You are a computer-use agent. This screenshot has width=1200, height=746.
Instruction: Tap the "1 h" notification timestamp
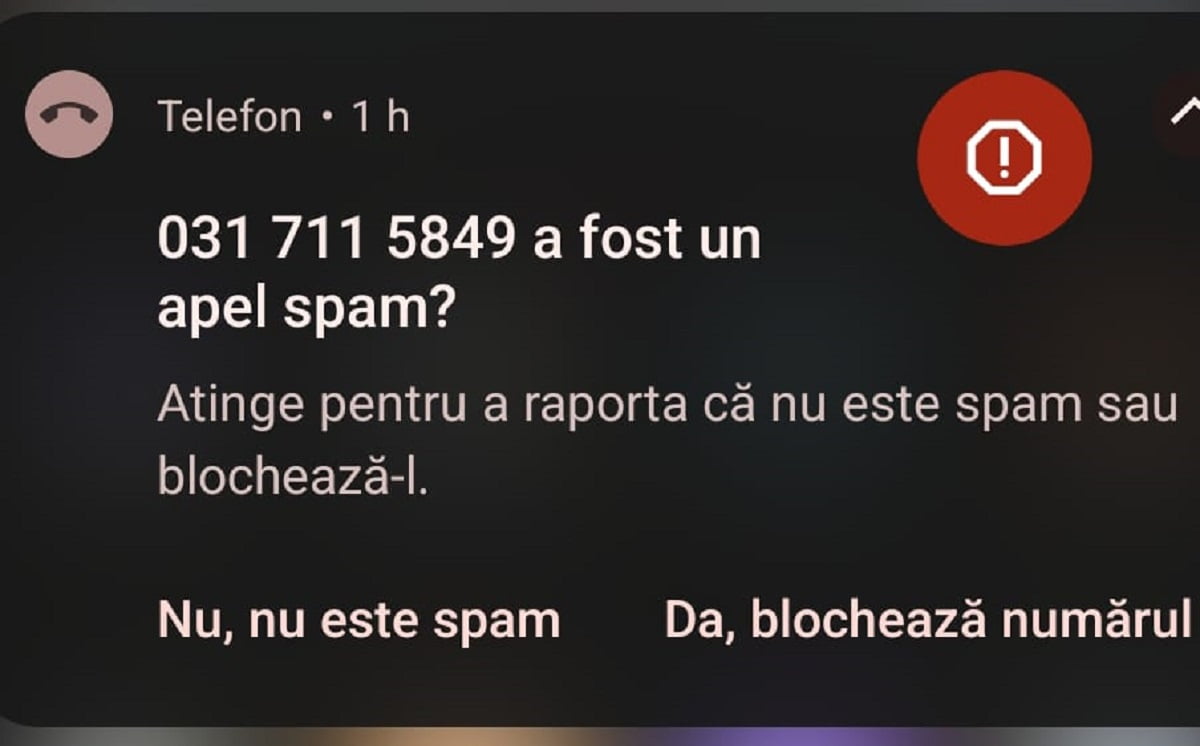pyautogui.click(x=380, y=117)
